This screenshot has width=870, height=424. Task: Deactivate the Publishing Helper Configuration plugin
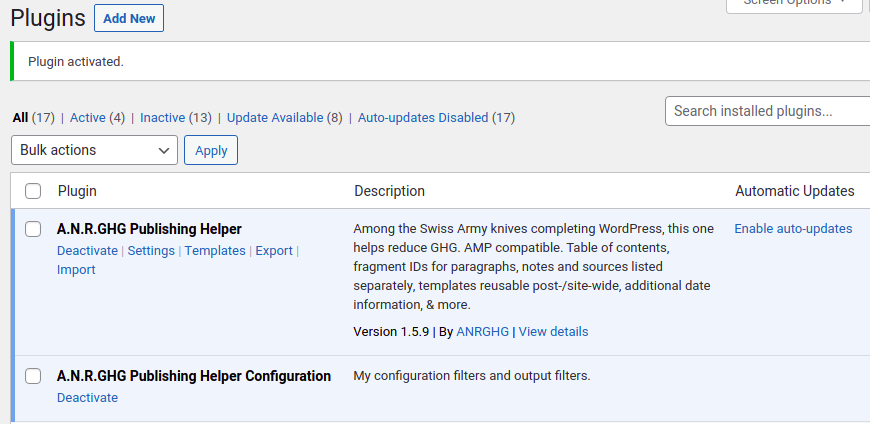pyautogui.click(x=87, y=398)
